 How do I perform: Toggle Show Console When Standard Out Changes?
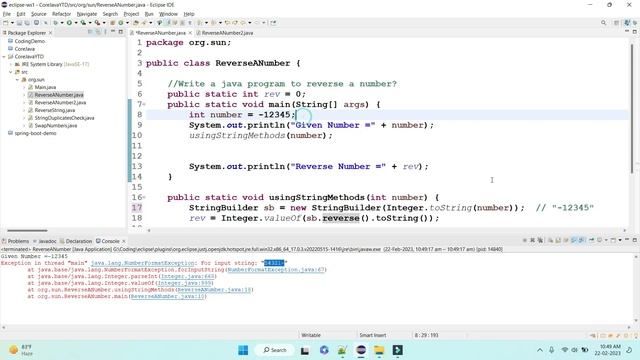(573, 240)
